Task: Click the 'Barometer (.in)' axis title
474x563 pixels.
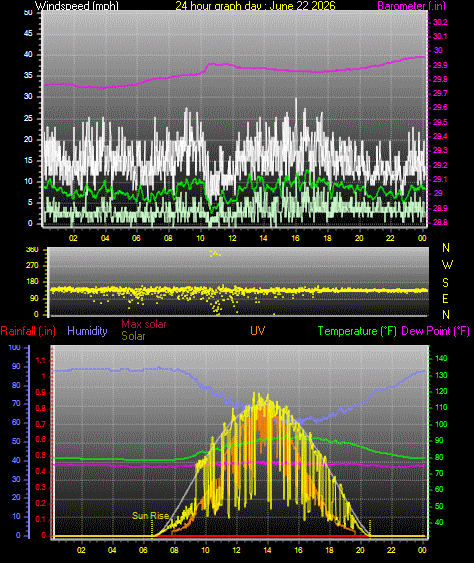Action: point(412,6)
